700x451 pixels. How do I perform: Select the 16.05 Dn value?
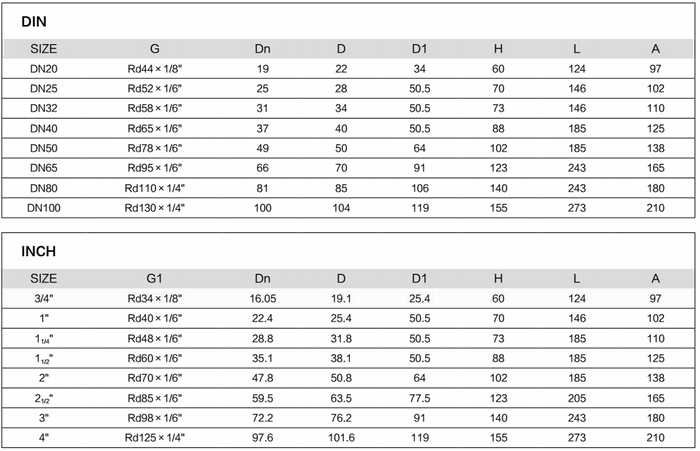pos(262,298)
